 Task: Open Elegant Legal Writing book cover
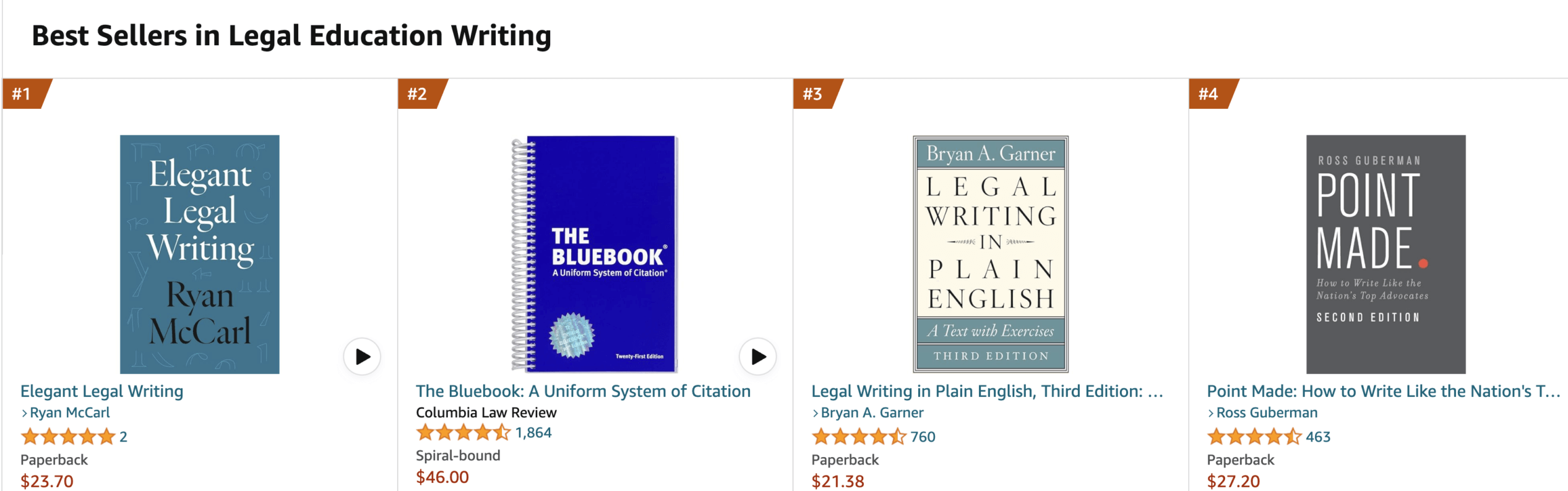pos(199,254)
